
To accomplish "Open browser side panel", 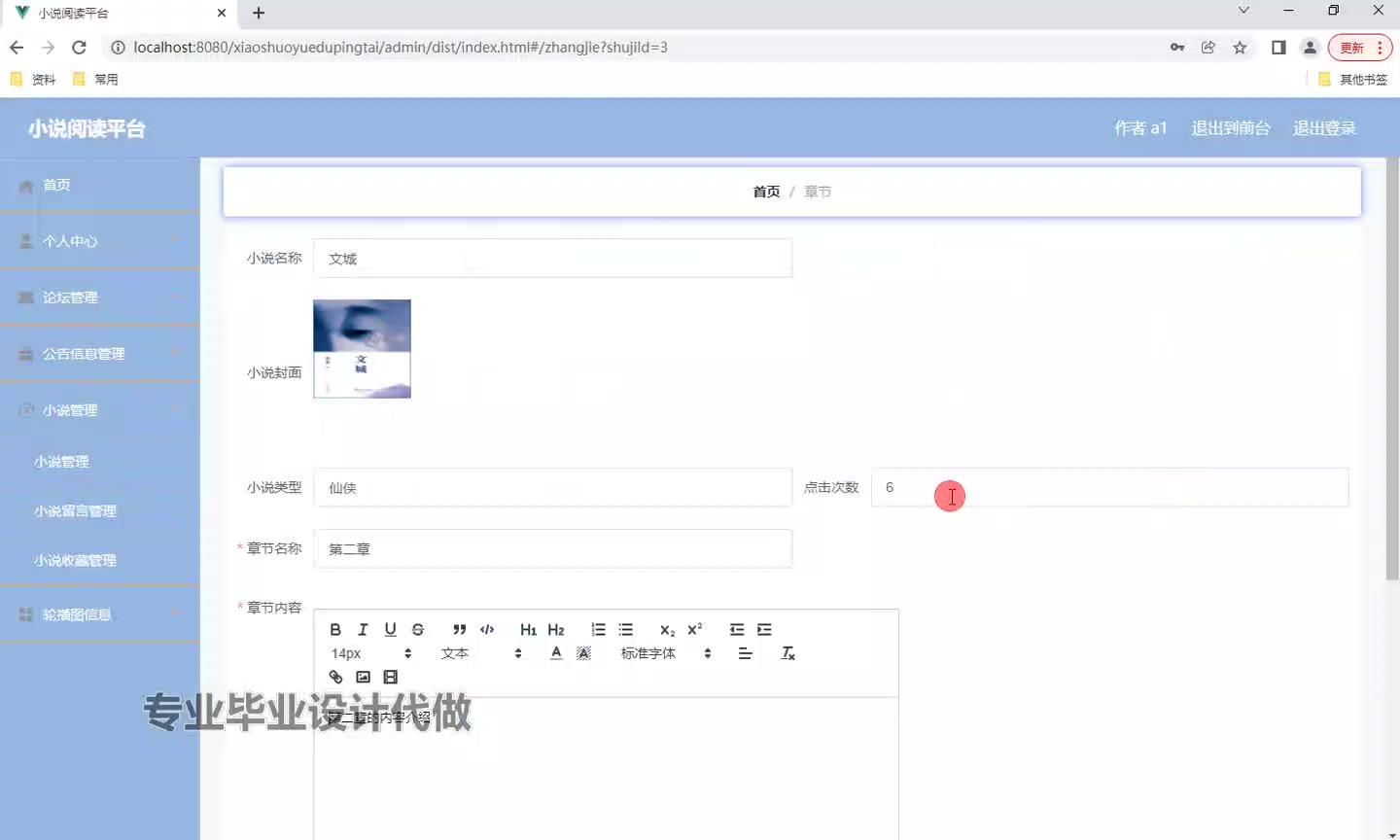I will point(1278,48).
